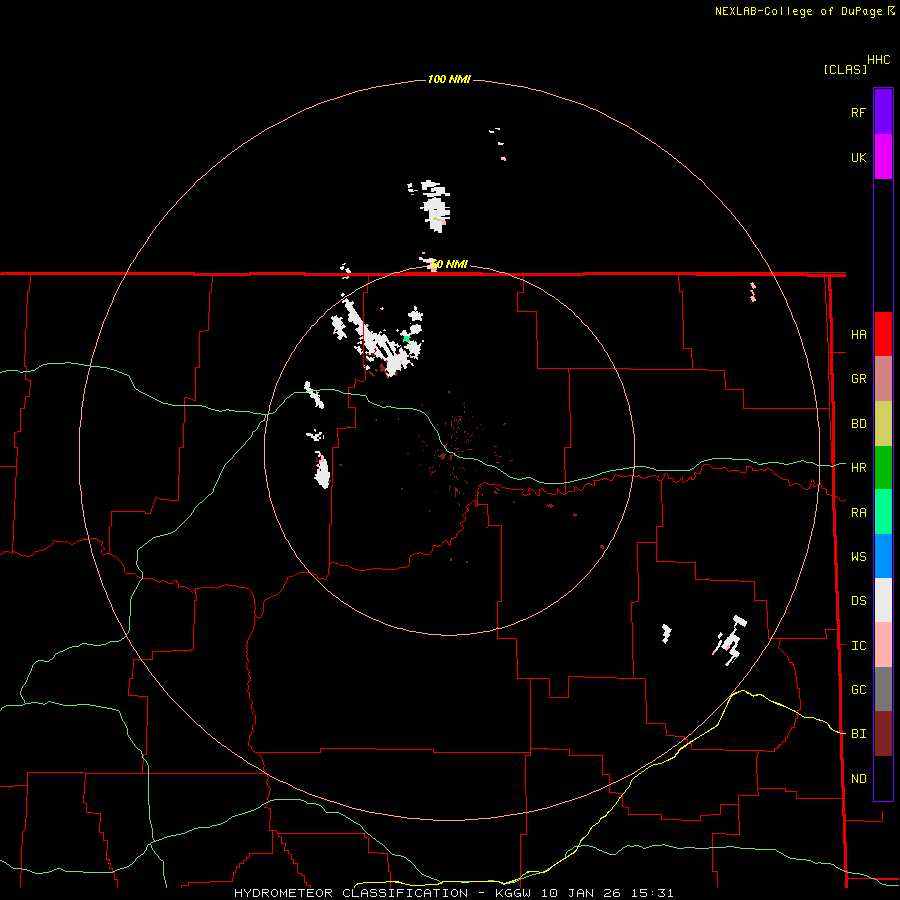Click the HA legend label
The height and width of the screenshot is (900, 900).
[x=858, y=335]
